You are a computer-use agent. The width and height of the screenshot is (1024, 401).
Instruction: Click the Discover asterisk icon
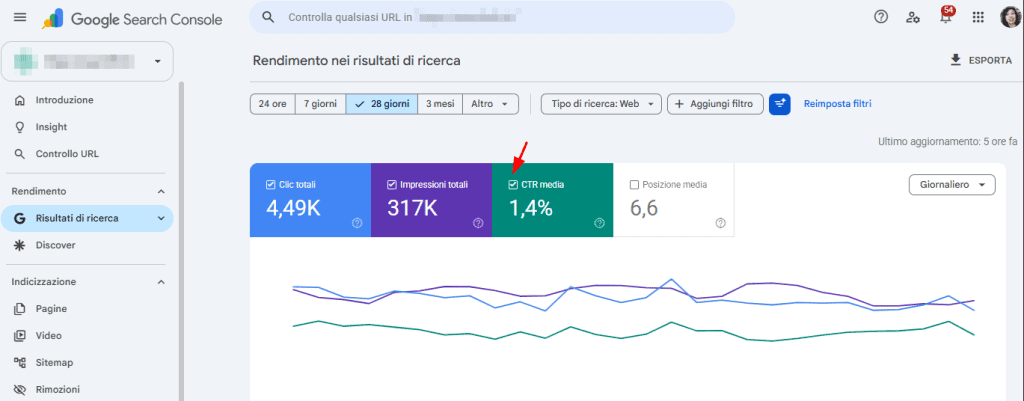point(20,245)
